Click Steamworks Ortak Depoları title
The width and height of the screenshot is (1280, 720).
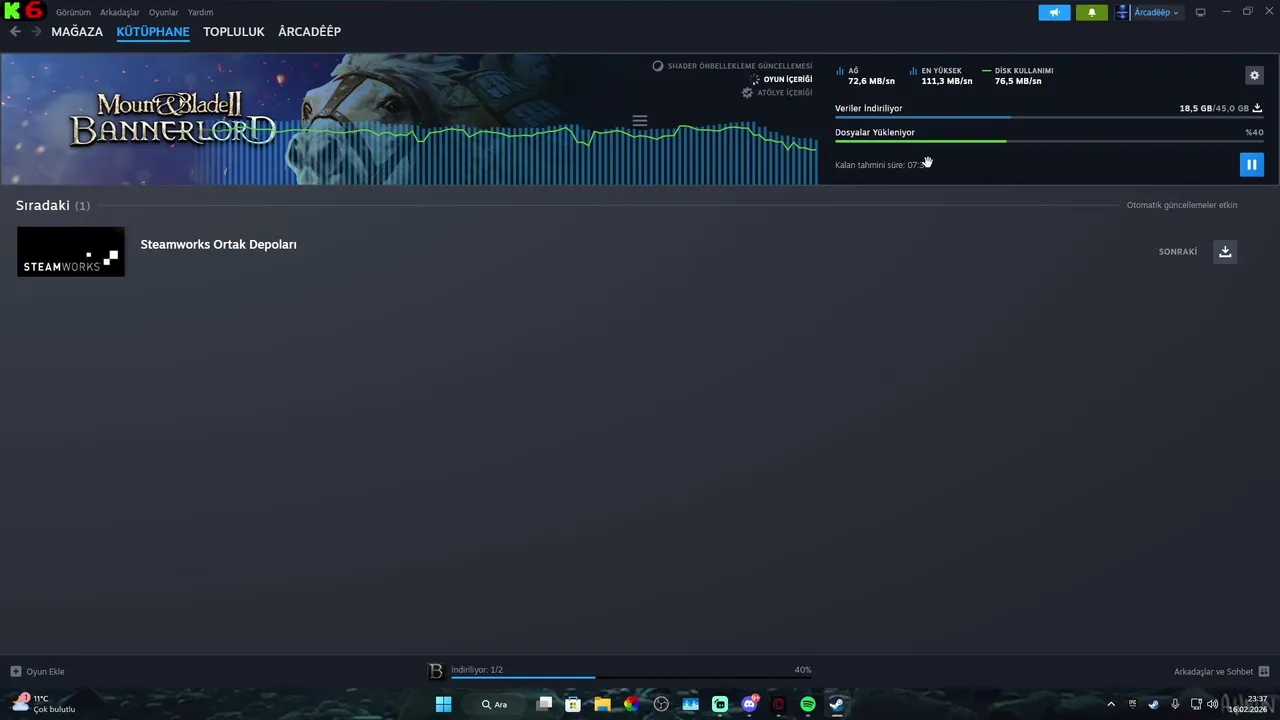coord(218,244)
